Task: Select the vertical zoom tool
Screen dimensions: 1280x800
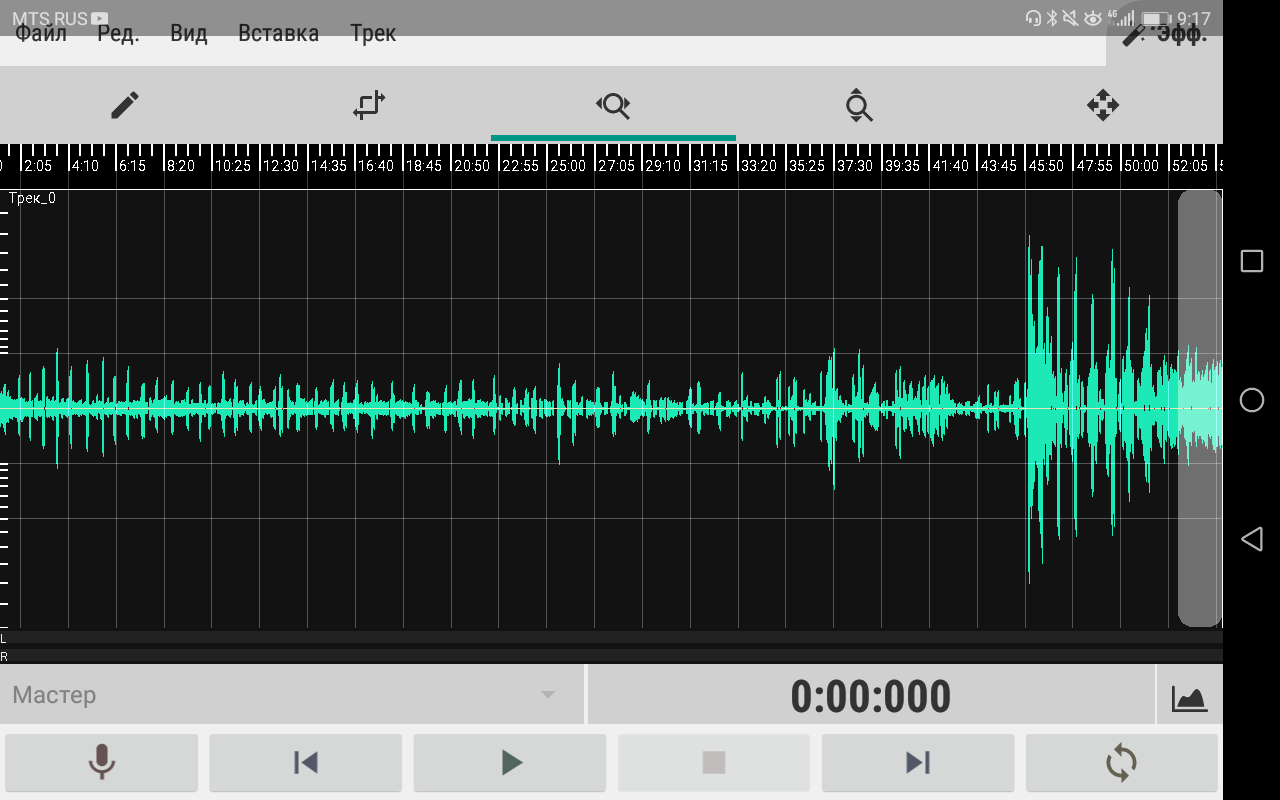Action: (858, 105)
